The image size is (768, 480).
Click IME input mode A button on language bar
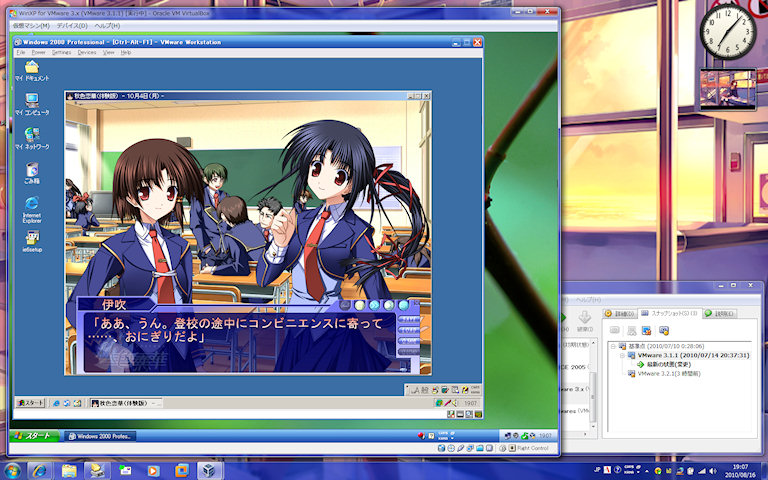point(417,390)
